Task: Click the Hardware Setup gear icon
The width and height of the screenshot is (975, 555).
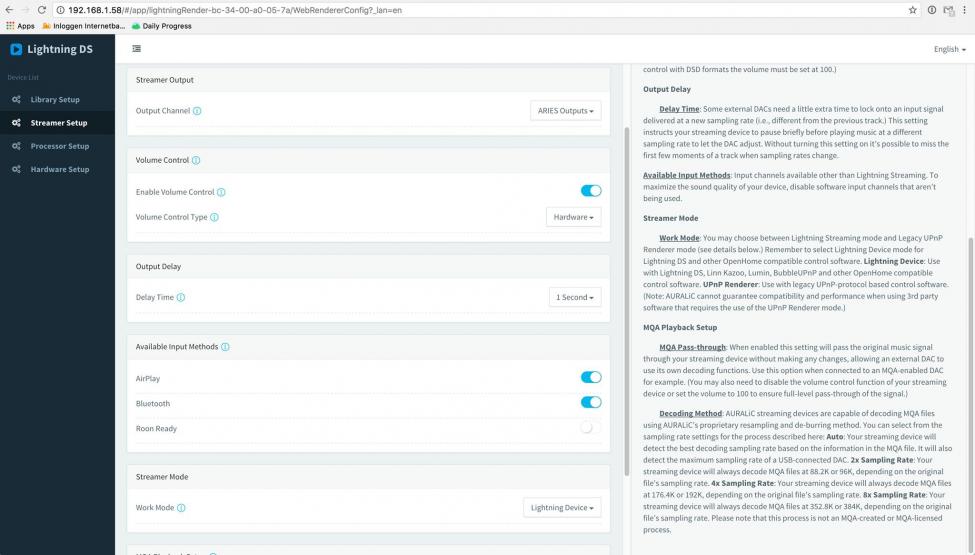Action: click(x=16, y=169)
